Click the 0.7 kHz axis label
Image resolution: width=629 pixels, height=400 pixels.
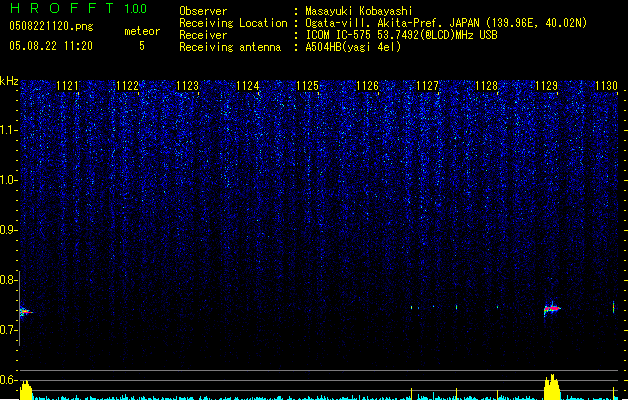[x=8, y=330]
